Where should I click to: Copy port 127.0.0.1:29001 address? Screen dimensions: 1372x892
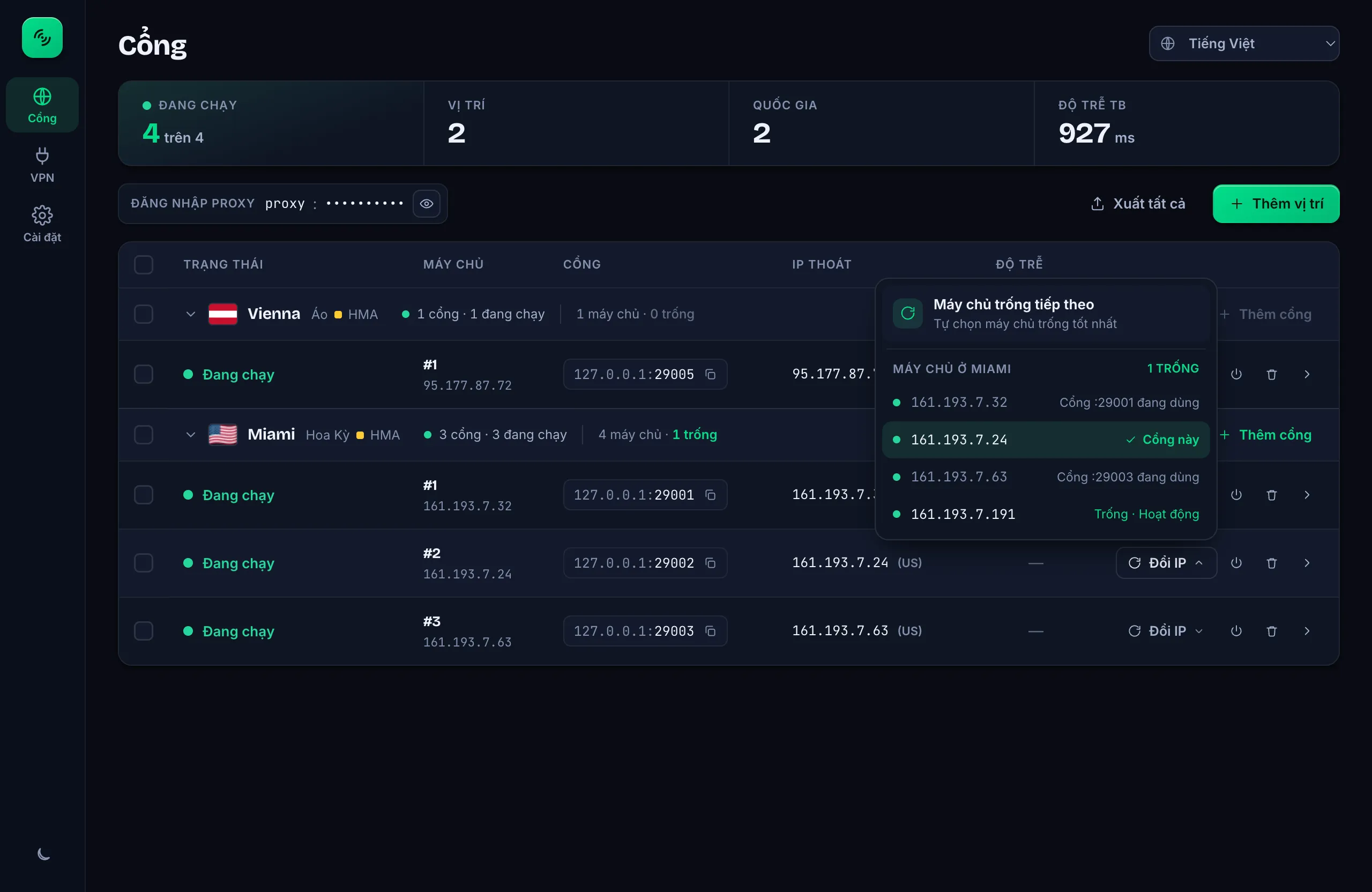tap(710, 495)
